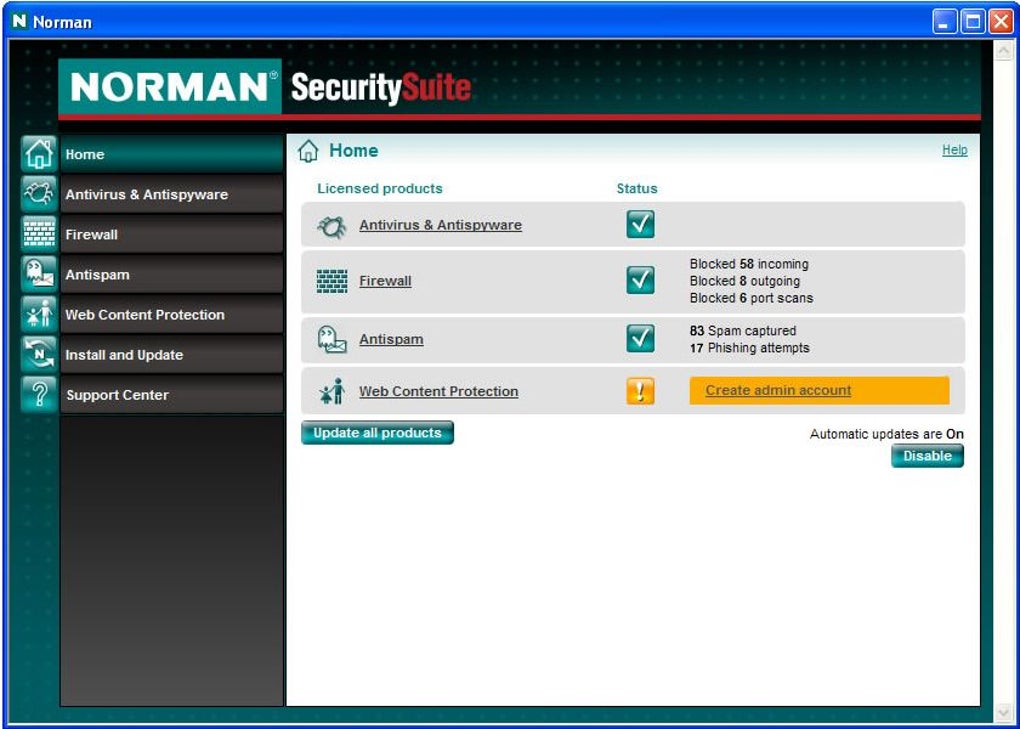Click the bug icon in Antivirus product row
Viewport: 1020px width, 729px height.
click(332, 226)
